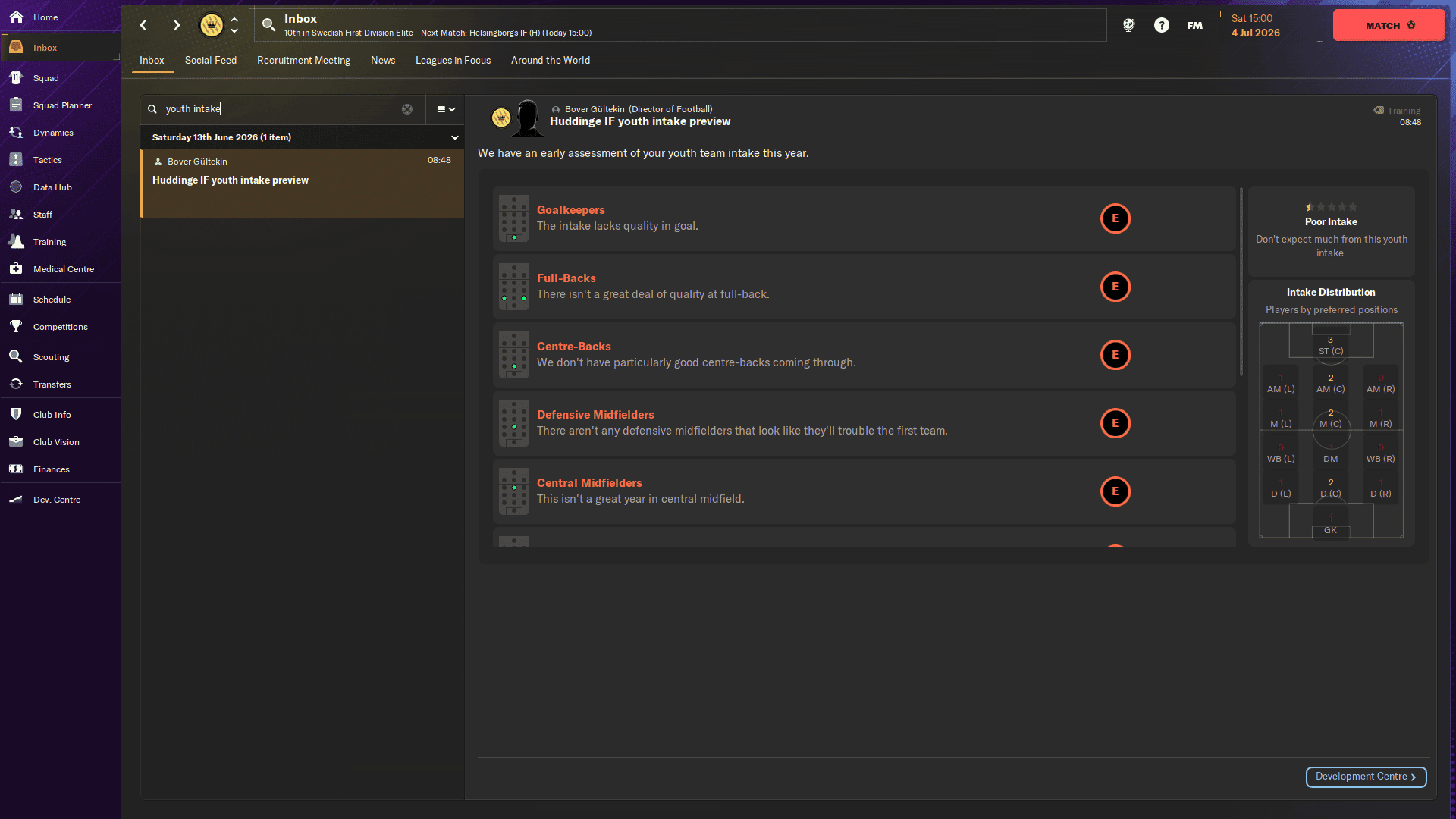Click the global search magnifier icon
This screenshot has width=1456, height=819.
268,25
